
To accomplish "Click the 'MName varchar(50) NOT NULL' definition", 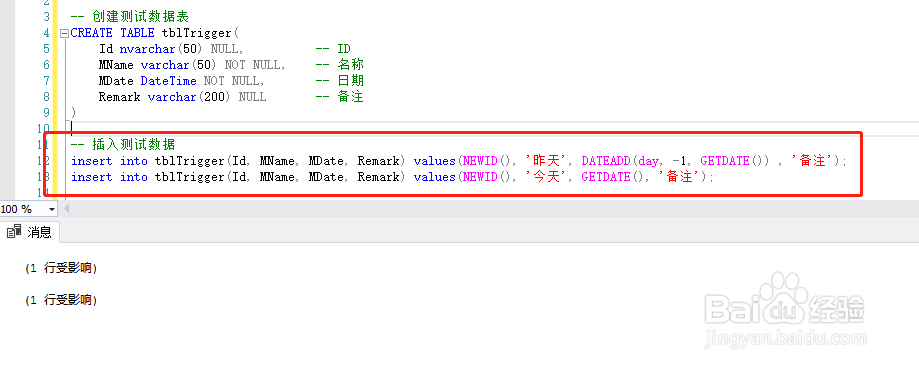I will 192,65.
